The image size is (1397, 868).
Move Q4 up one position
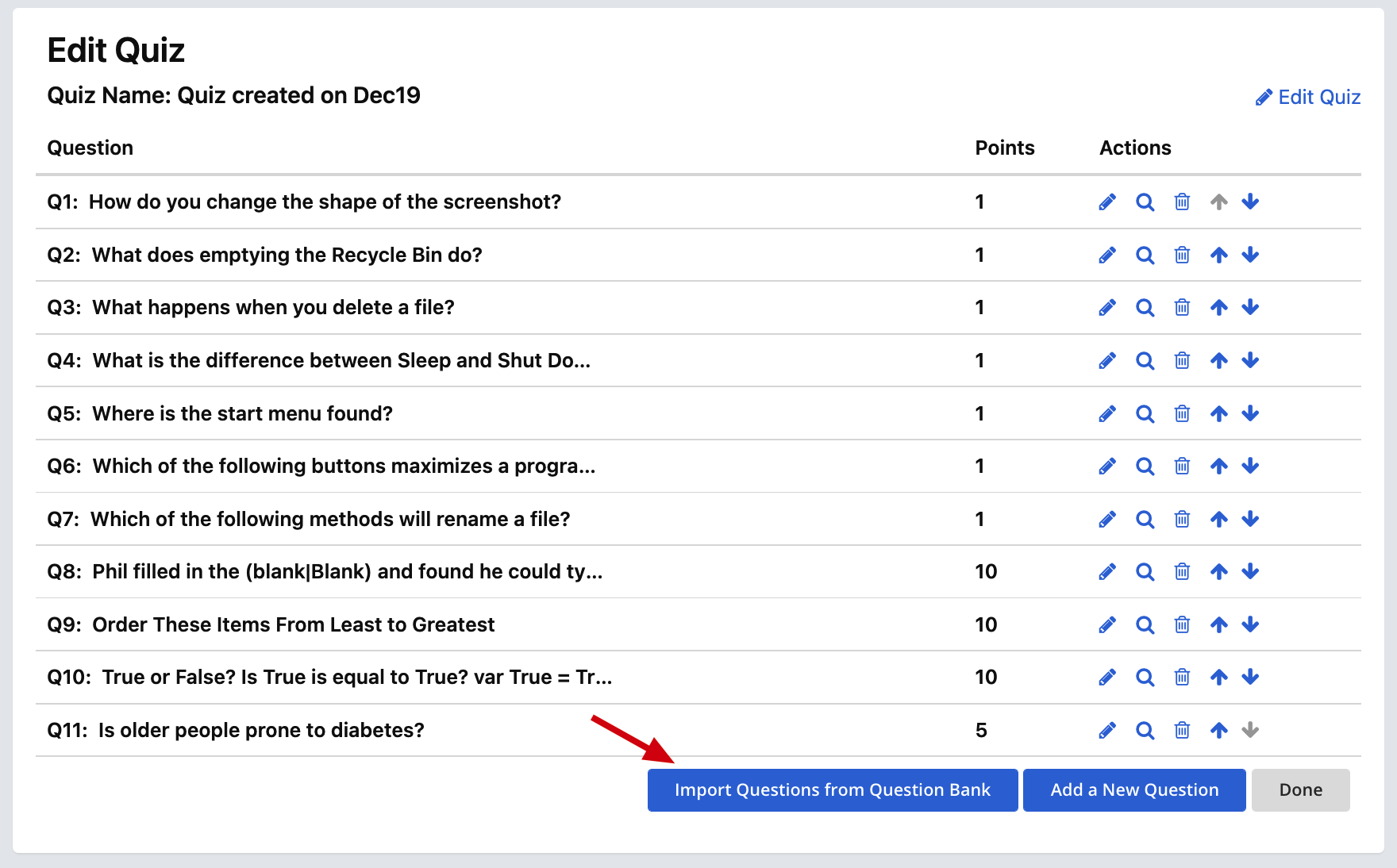pyautogui.click(x=1219, y=361)
